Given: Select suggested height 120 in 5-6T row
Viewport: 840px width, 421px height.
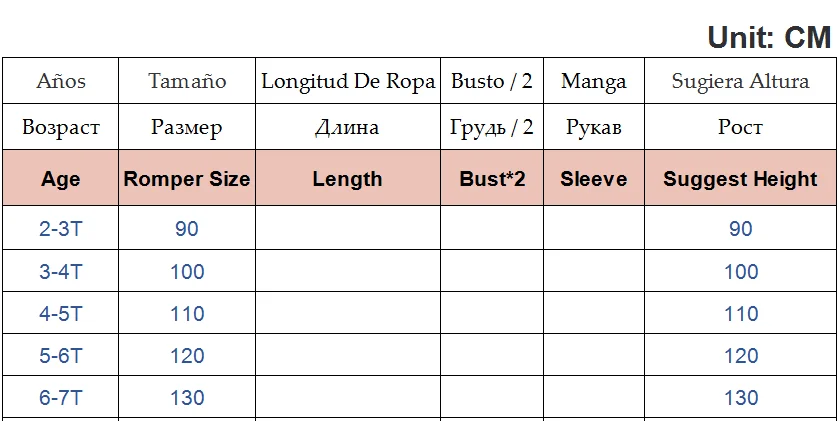Looking at the screenshot, I should point(740,355).
